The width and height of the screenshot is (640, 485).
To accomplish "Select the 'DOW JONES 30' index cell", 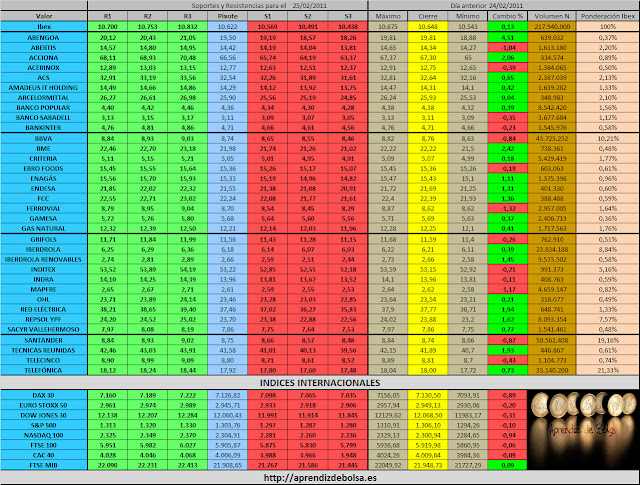I will [44, 415].
